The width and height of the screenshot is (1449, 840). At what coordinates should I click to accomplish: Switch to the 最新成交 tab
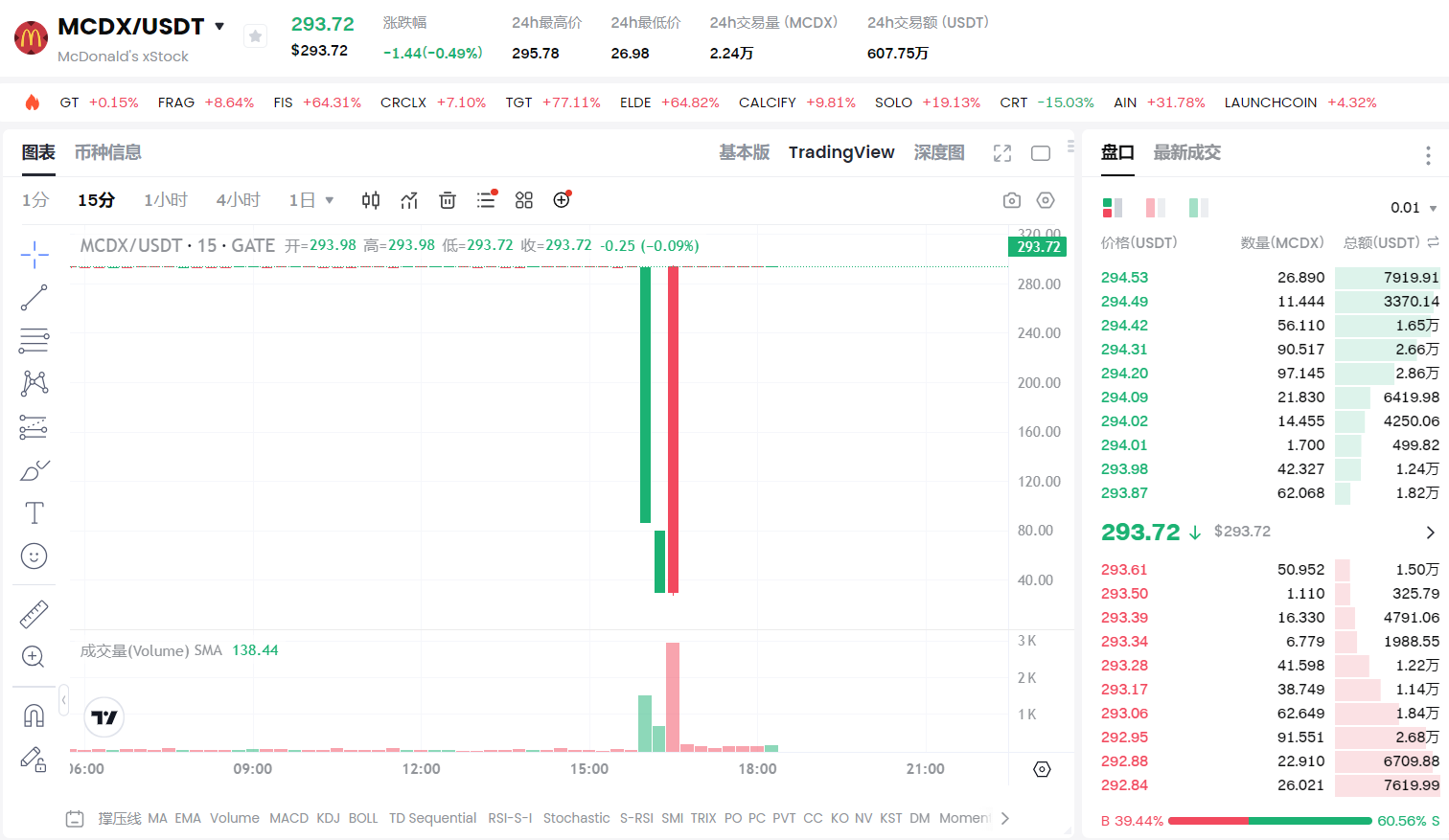tap(1186, 152)
